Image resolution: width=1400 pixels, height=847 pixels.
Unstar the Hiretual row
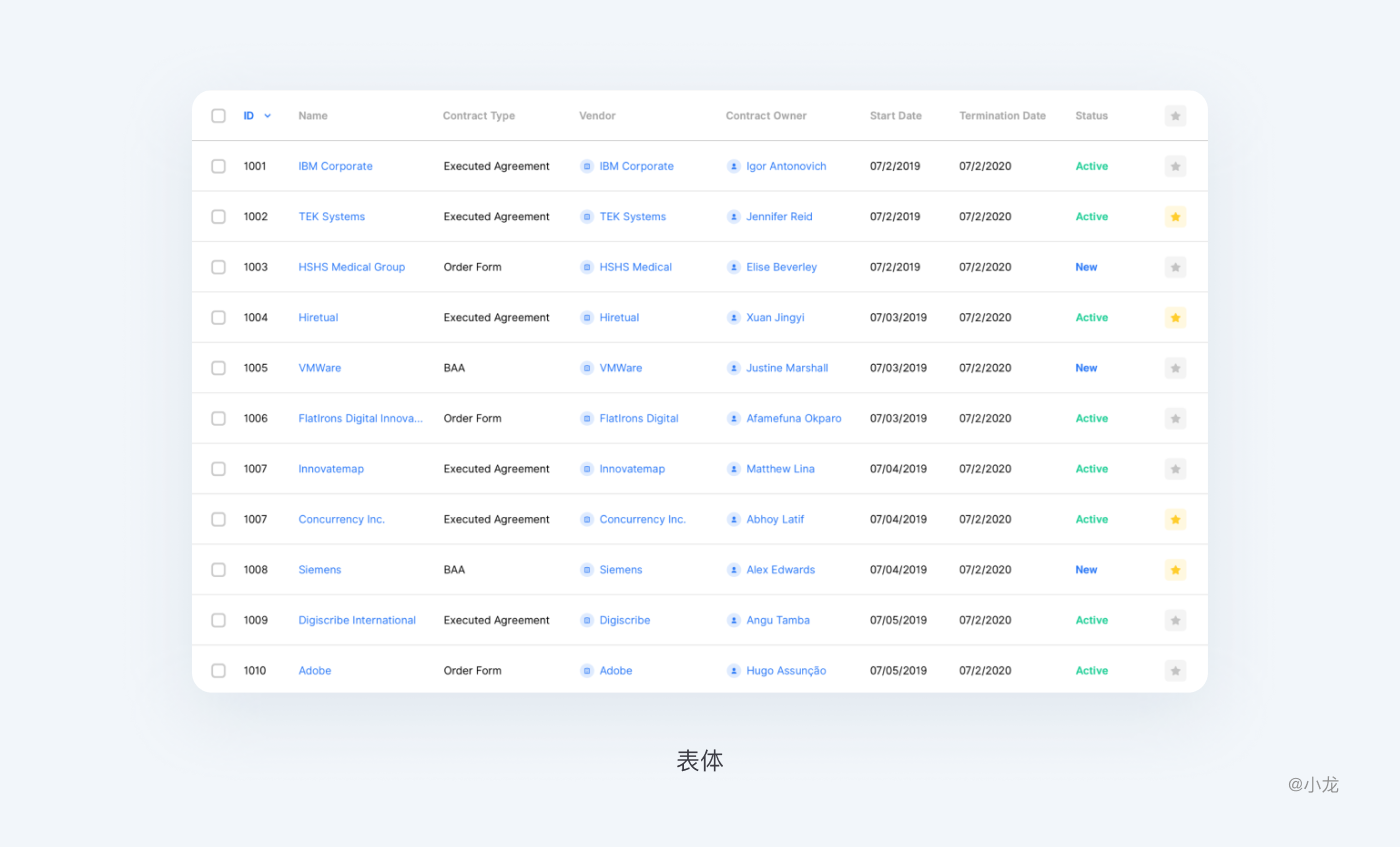(x=1175, y=318)
